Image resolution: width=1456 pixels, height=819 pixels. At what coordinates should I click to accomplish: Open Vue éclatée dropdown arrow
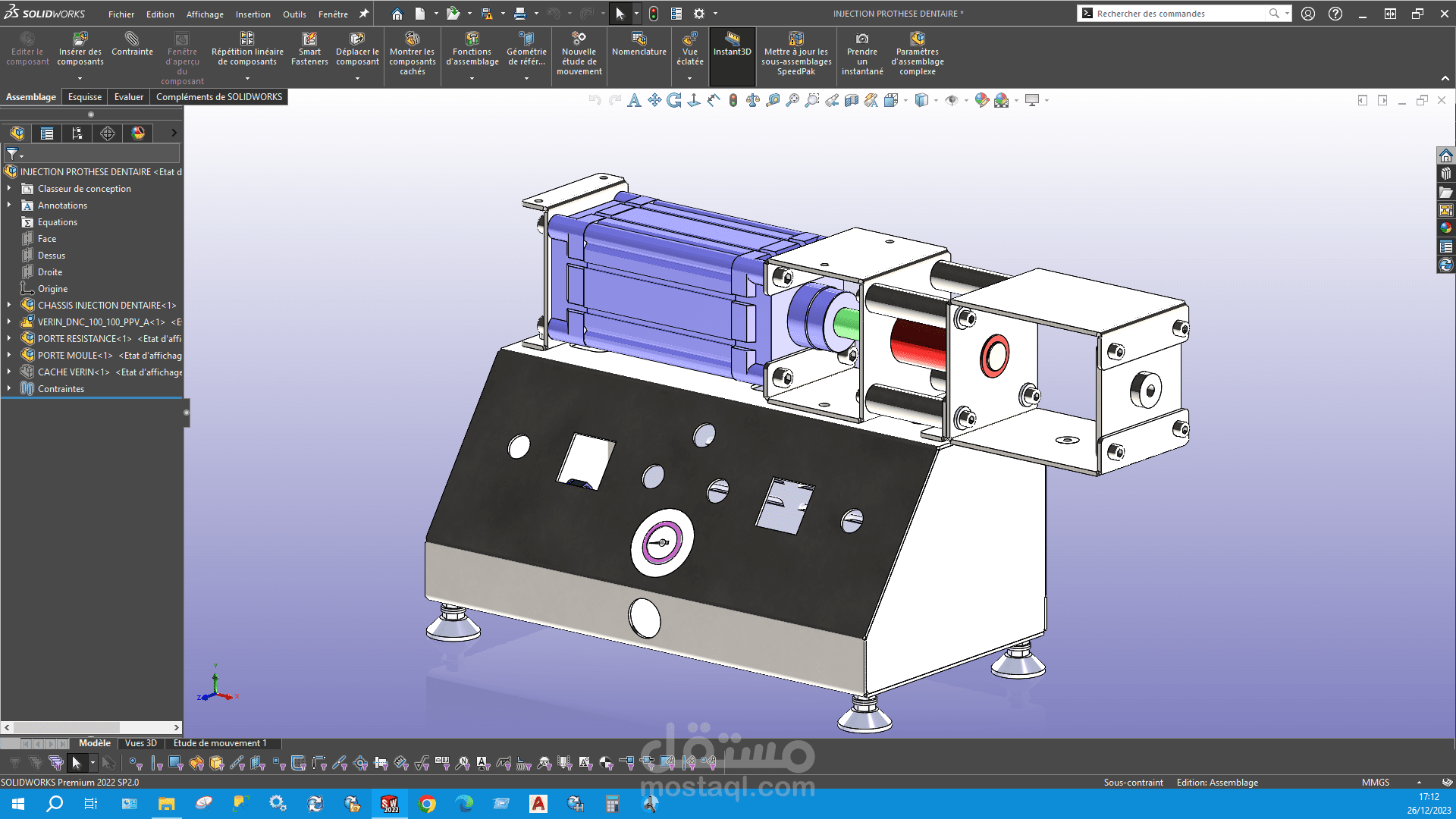click(689, 78)
